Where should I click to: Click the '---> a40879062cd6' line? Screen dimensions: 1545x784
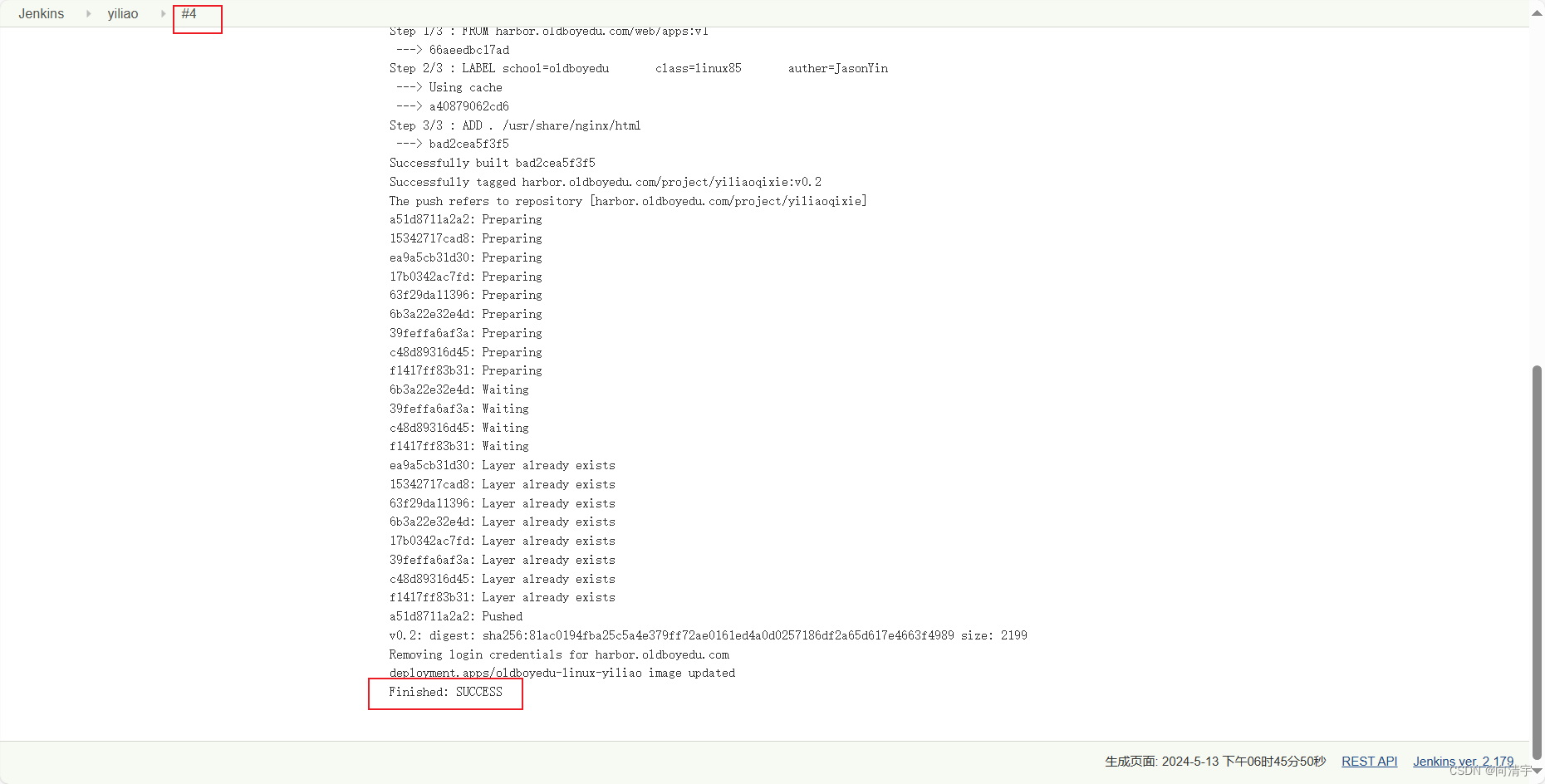click(453, 106)
